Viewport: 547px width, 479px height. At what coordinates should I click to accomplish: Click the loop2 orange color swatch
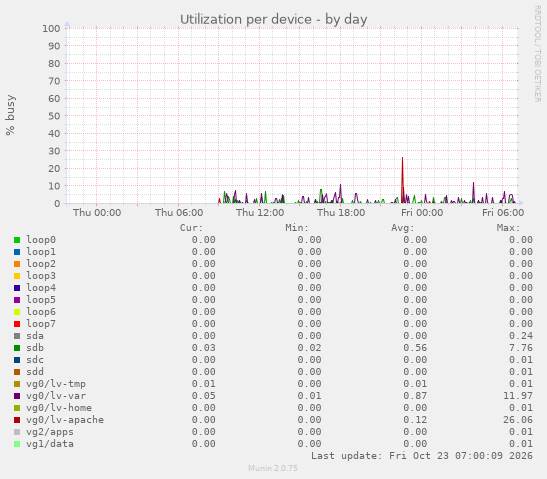point(17,264)
